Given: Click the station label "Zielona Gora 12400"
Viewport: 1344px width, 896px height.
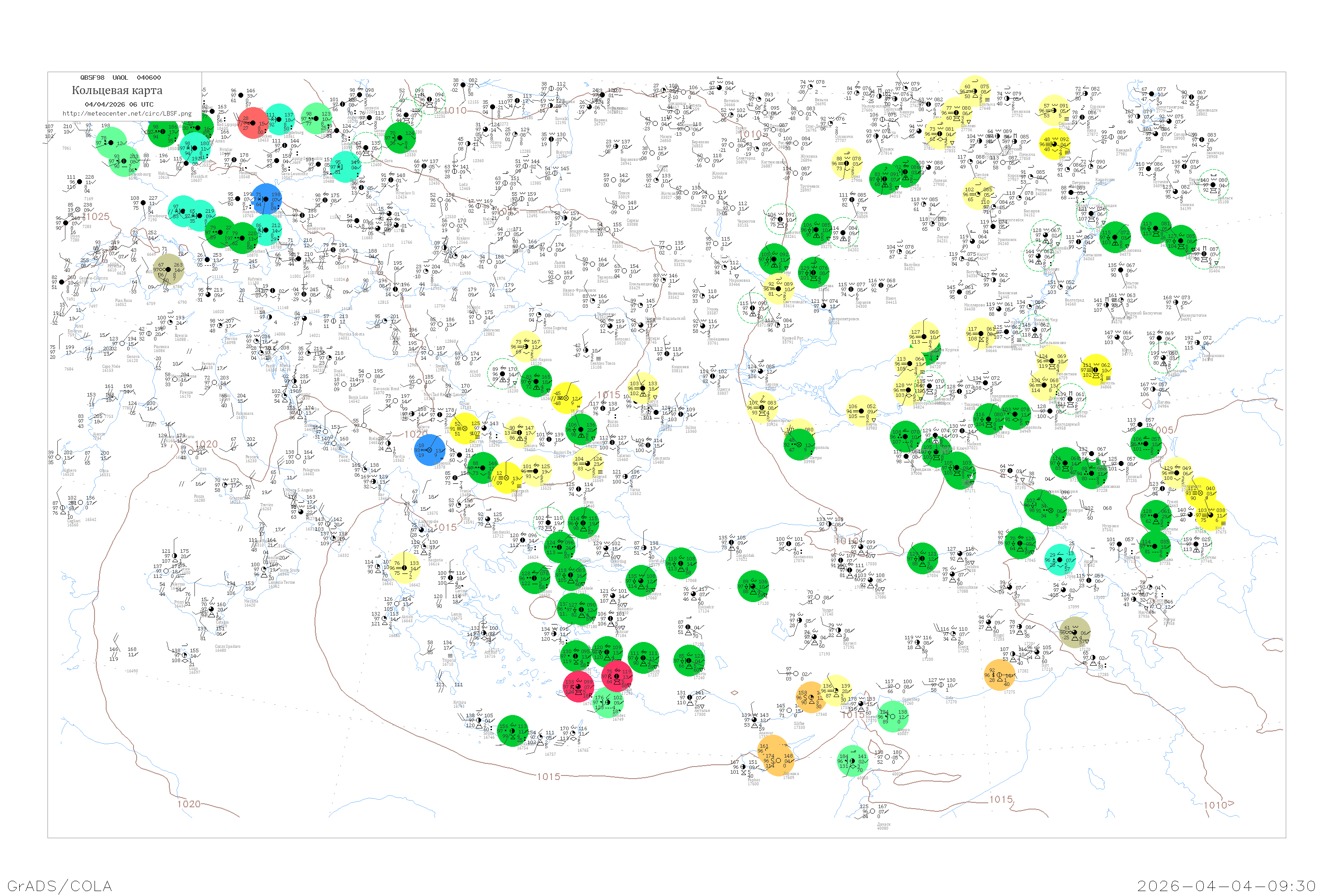Looking at the screenshot, I should (381, 163).
